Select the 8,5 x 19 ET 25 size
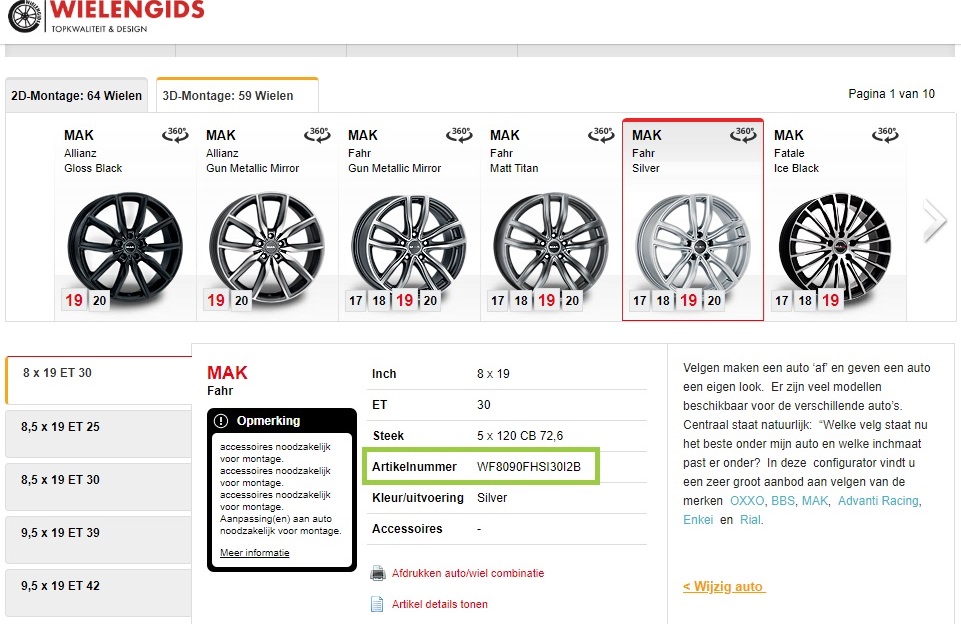961x636 pixels. click(x=98, y=434)
